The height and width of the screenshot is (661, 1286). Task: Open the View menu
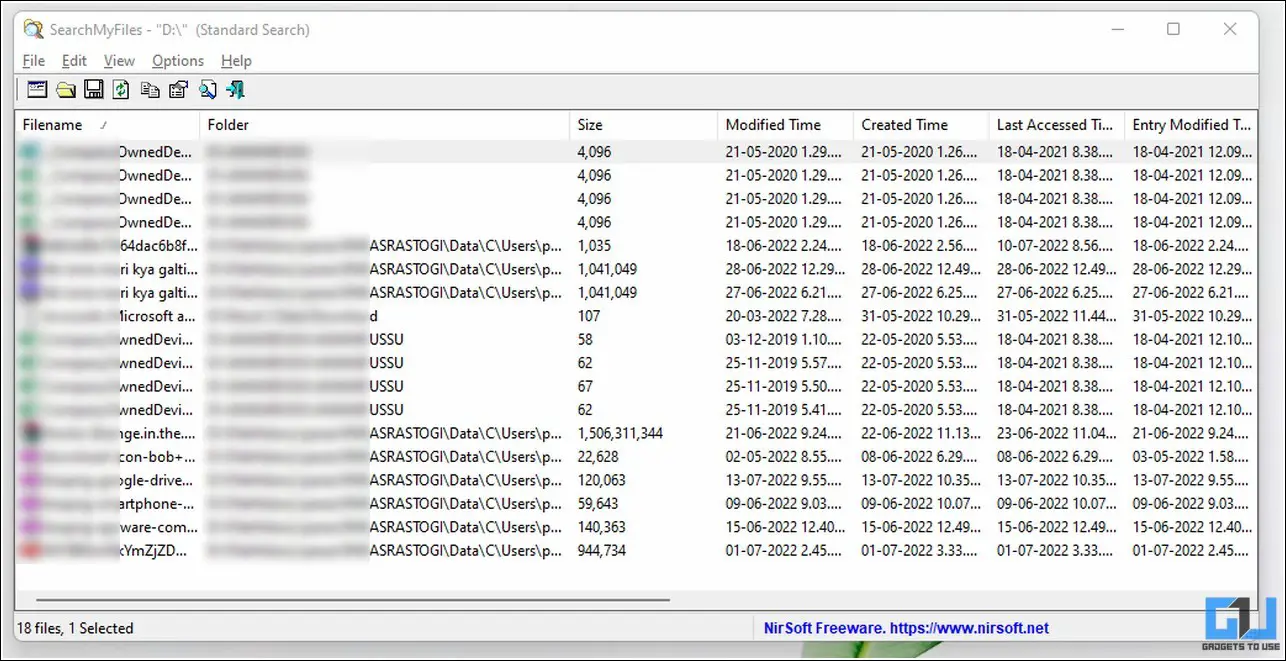119,61
